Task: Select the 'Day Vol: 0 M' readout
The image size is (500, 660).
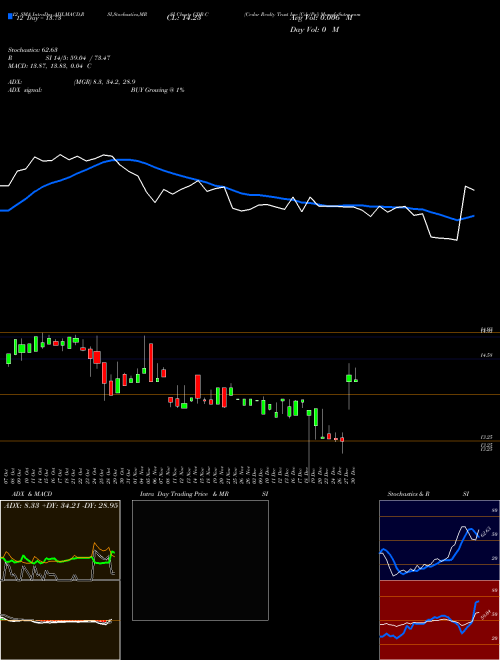Action: coord(314,30)
